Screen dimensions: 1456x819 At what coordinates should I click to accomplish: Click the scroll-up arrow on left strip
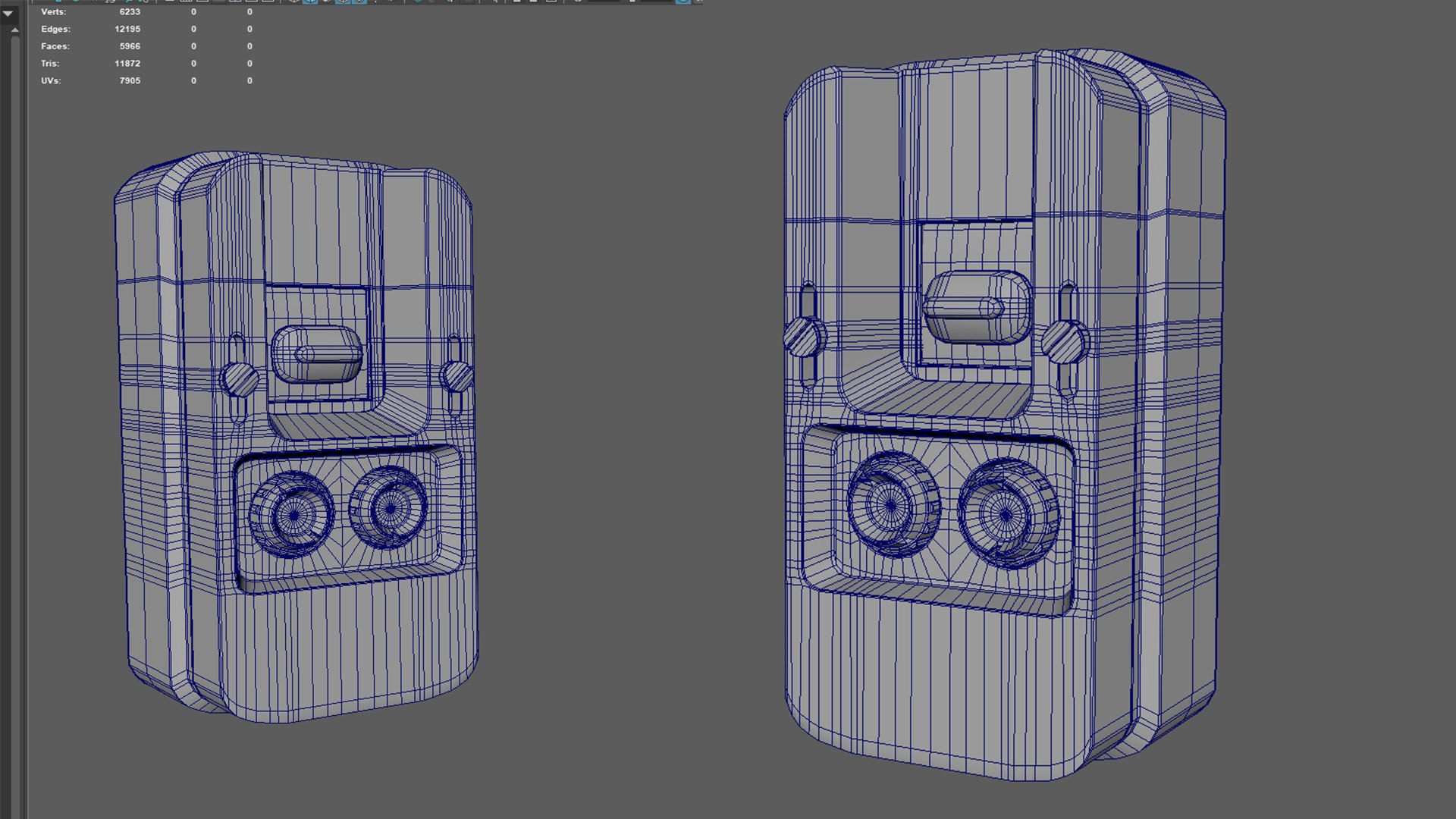14,30
